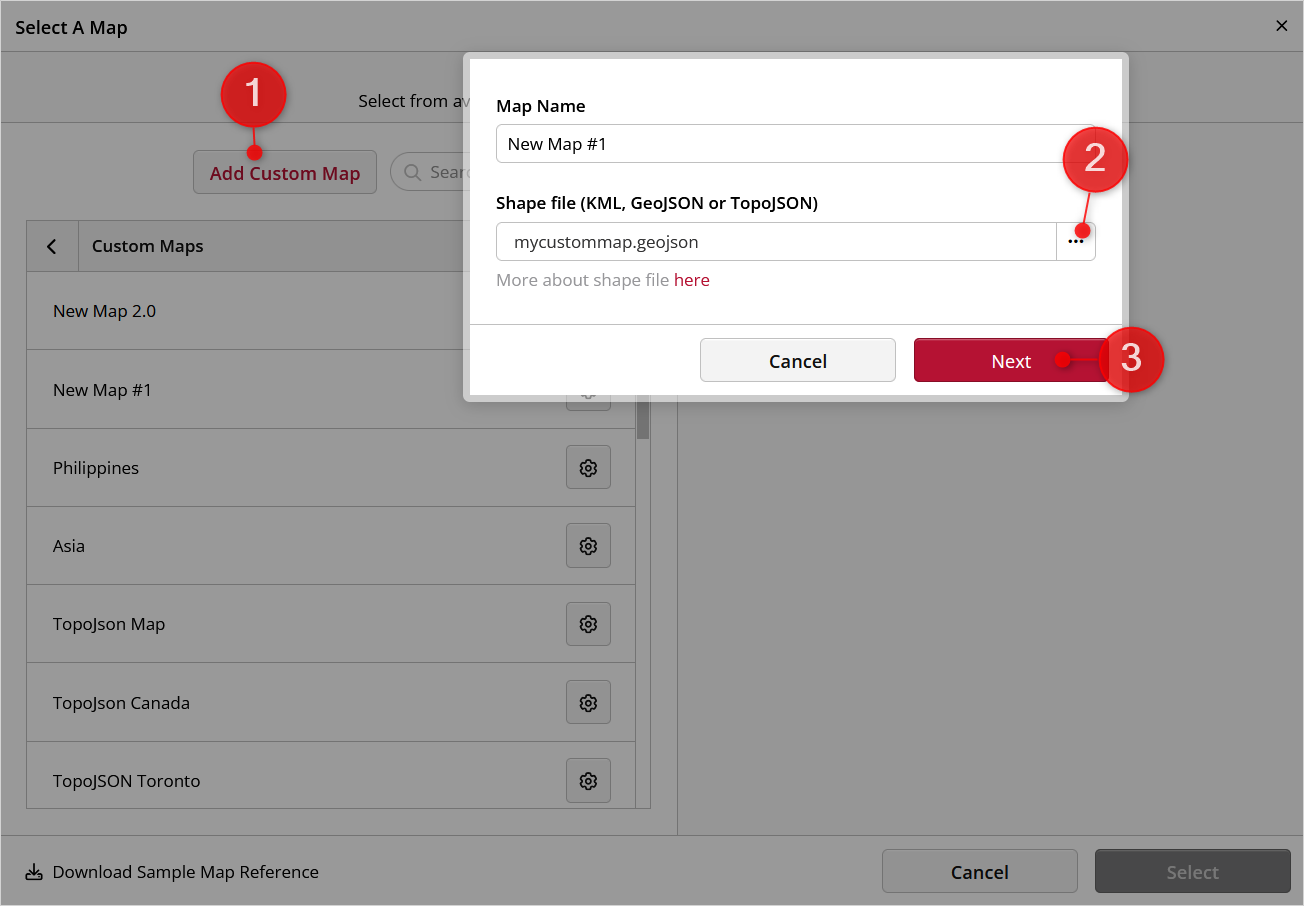Cancel the add custom map dialog
The image size is (1304, 906).
pos(797,360)
